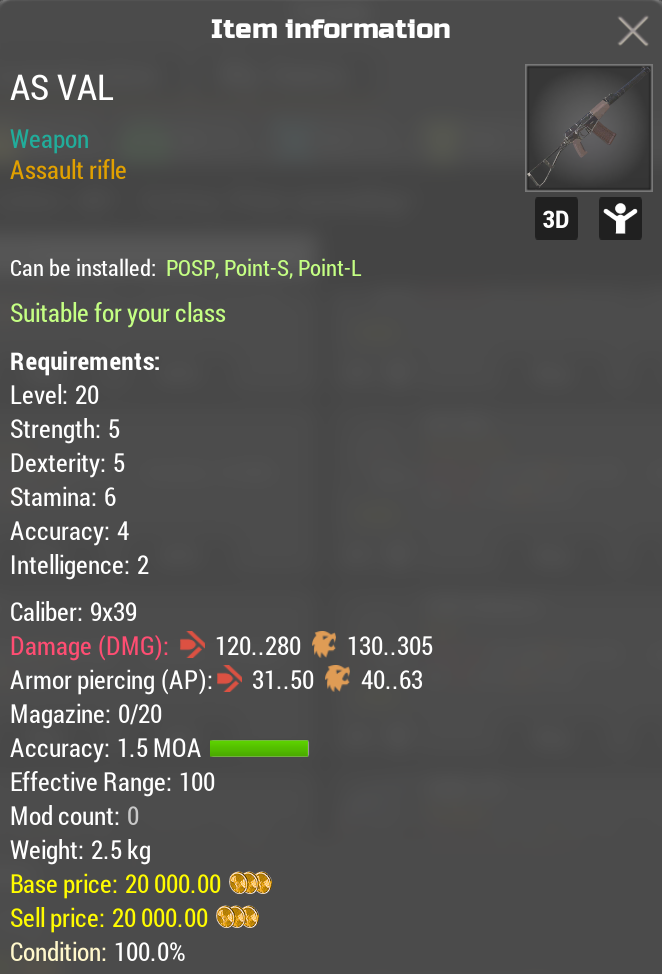Click the Suitable for your class text
The width and height of the screenshot is (662, 974).
tap(118, 314)
